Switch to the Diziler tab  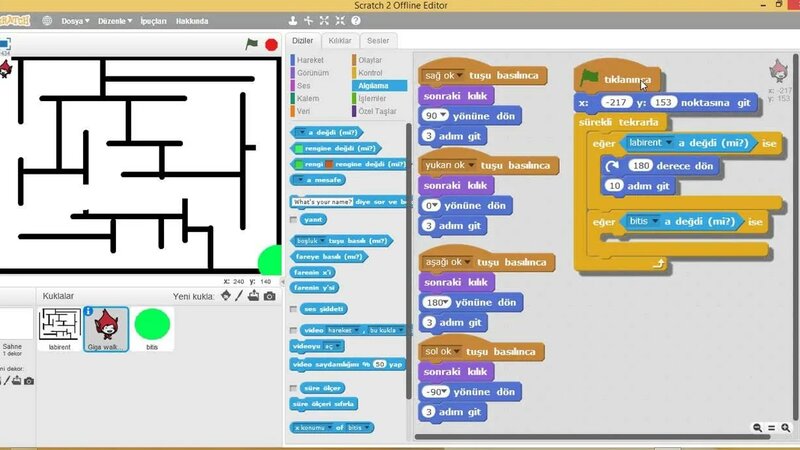click(x=303, y=40)
